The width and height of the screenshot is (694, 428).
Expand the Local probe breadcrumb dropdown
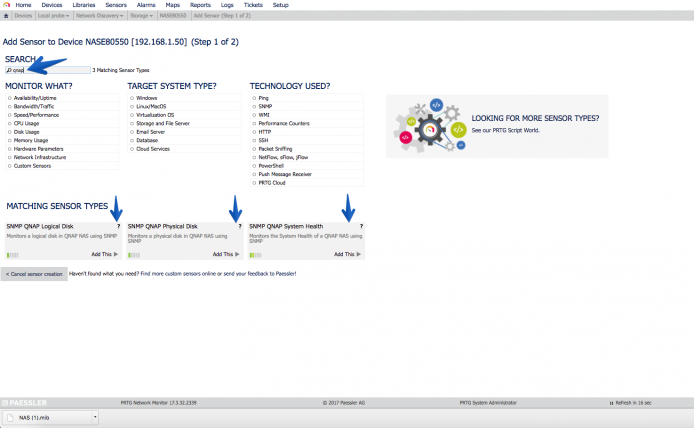tap(54, 15)
